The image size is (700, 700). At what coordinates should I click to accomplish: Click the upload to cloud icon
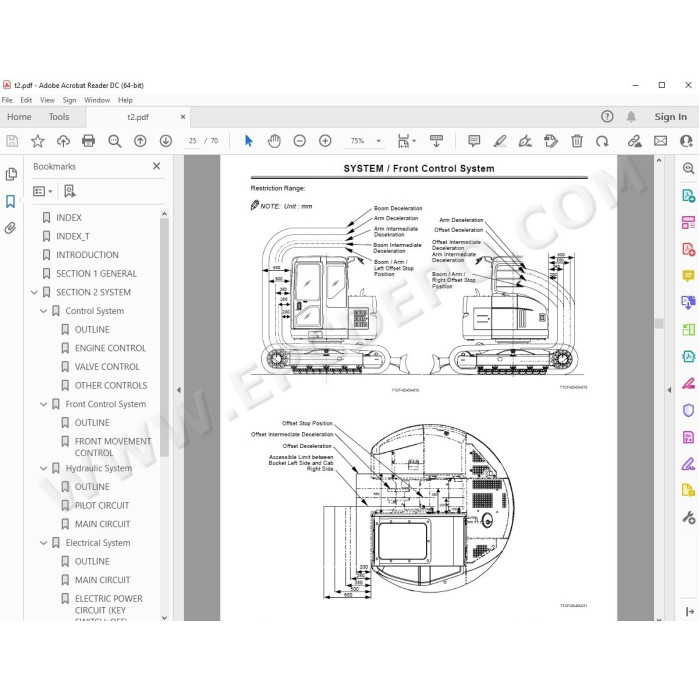pyautogui.click(x=63, y=141)
